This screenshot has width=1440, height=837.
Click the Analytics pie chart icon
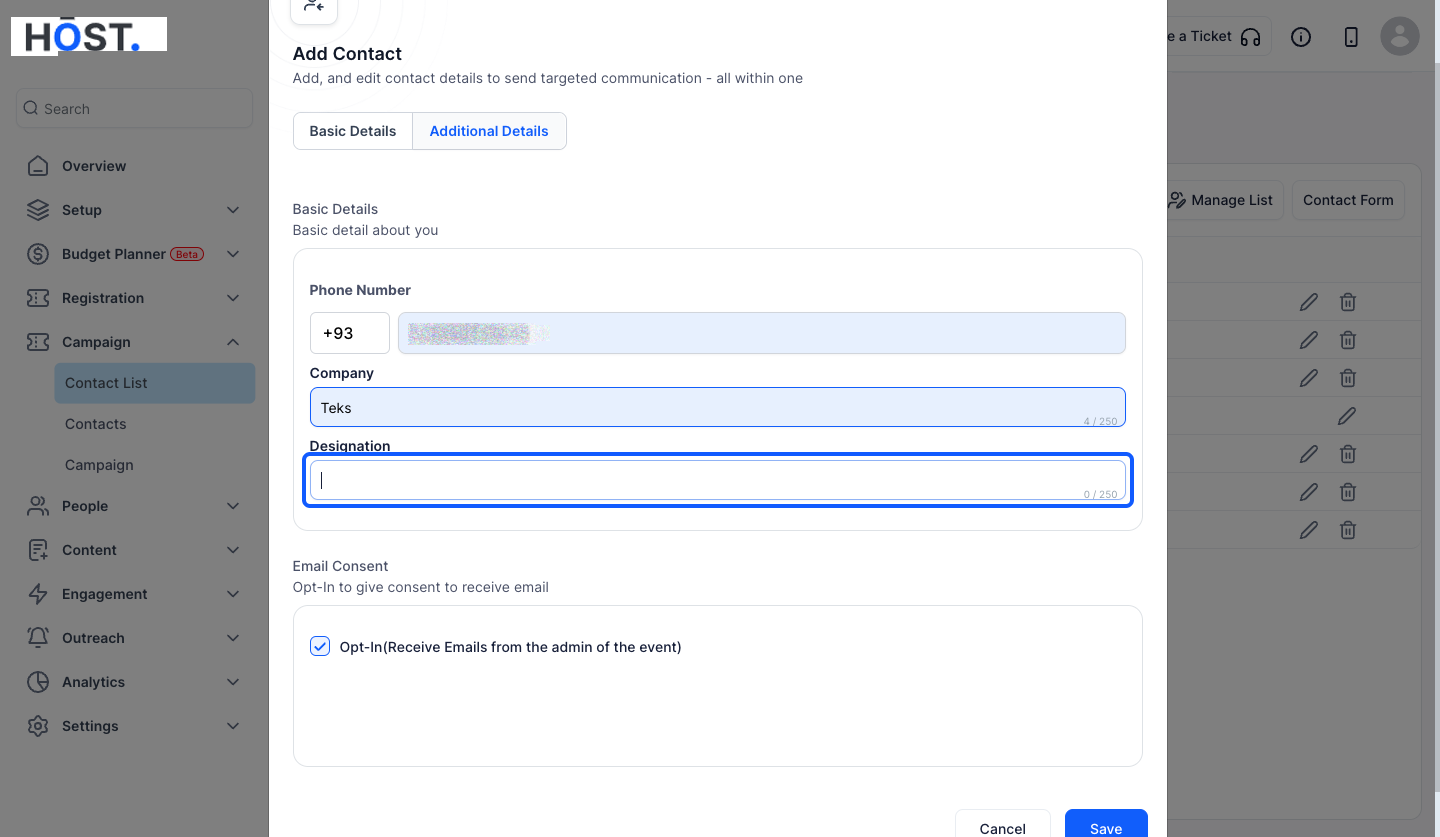38,682
